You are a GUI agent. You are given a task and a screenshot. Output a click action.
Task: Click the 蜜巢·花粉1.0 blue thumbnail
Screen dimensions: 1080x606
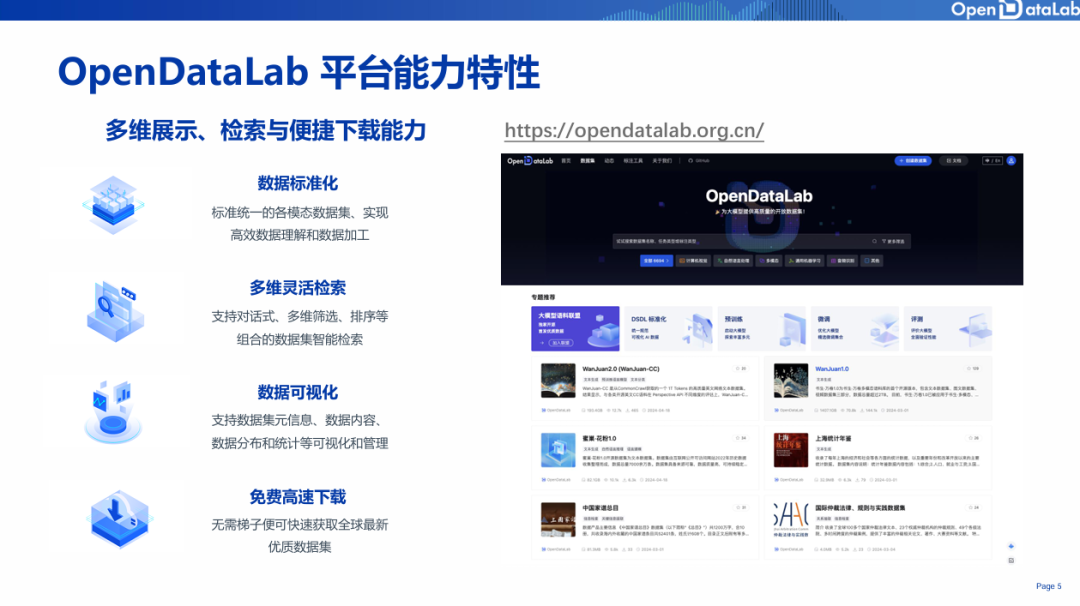558,450
